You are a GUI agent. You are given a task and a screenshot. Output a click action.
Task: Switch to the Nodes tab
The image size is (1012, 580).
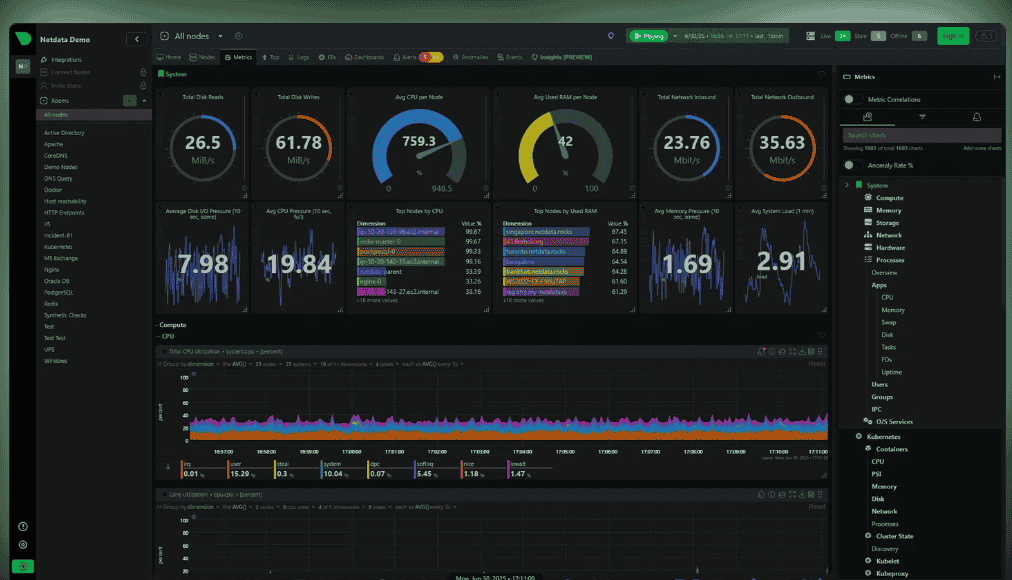(203, 57)
